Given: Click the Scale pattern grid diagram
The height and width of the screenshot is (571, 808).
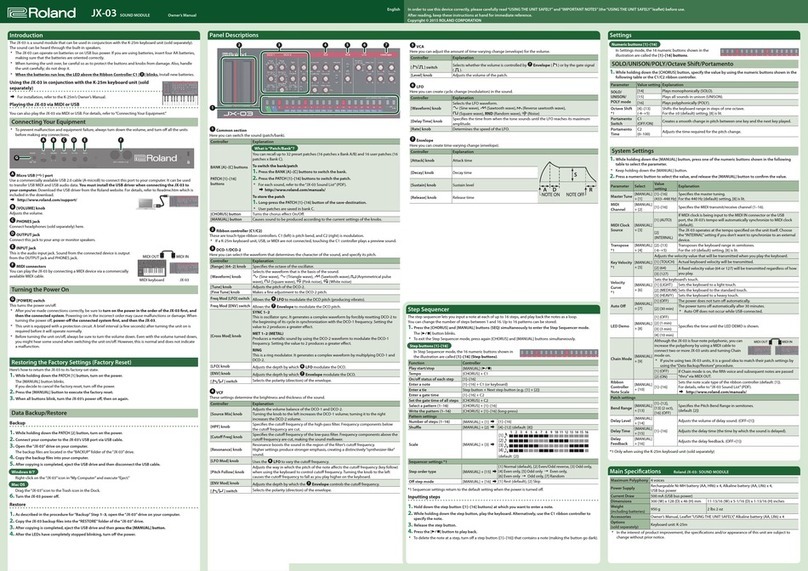Looking at the screenshot, I should 543,444.
